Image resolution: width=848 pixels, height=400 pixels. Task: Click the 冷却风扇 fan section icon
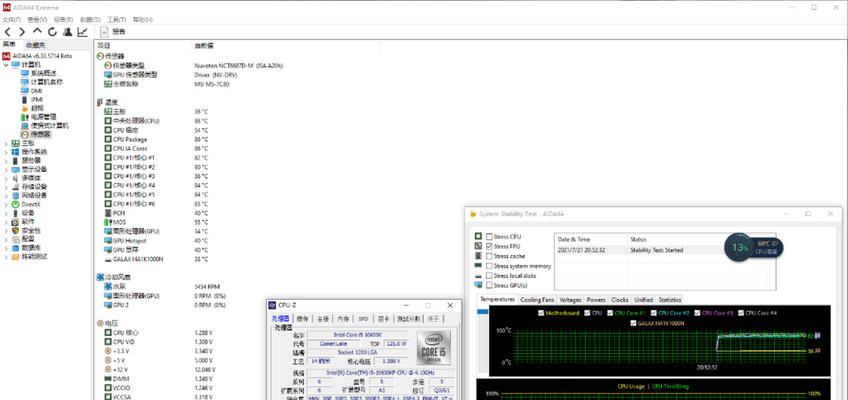point(100,277)
